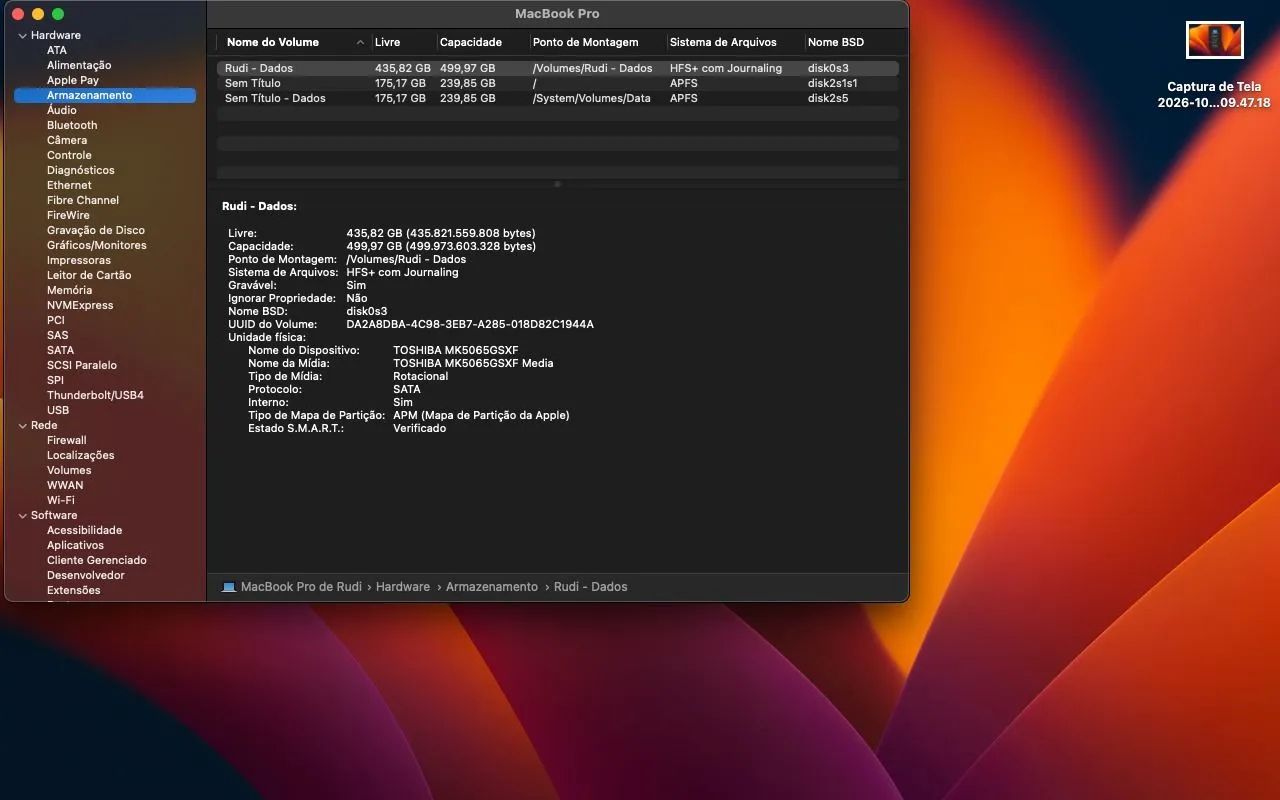Image resolution: width=1280 pixels, height=800 pixels.
Task: Open Extensões under Software
Action: click(74, 590)
